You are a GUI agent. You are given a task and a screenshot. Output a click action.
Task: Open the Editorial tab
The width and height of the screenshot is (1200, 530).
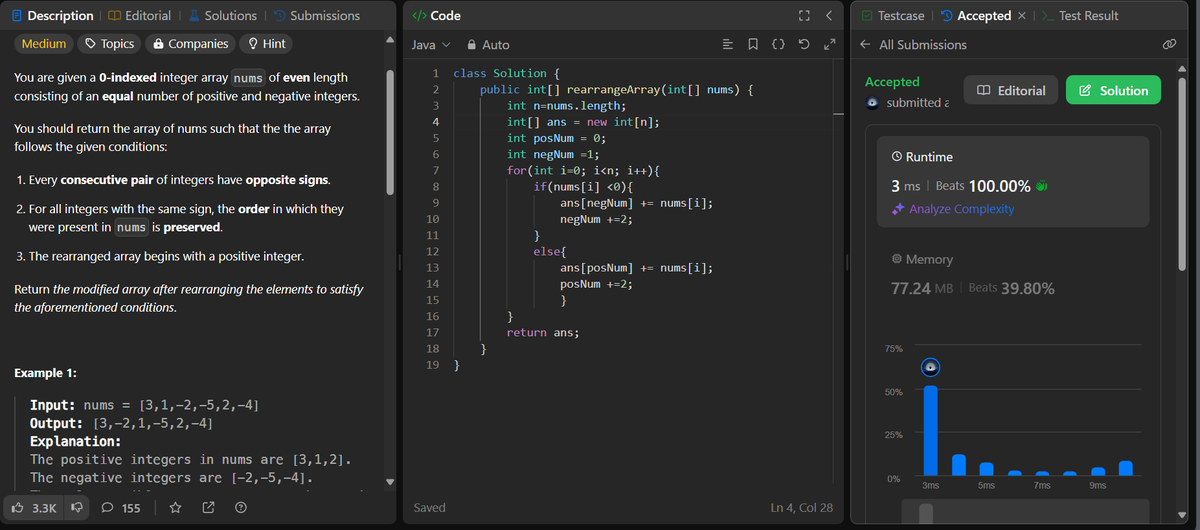138,16
